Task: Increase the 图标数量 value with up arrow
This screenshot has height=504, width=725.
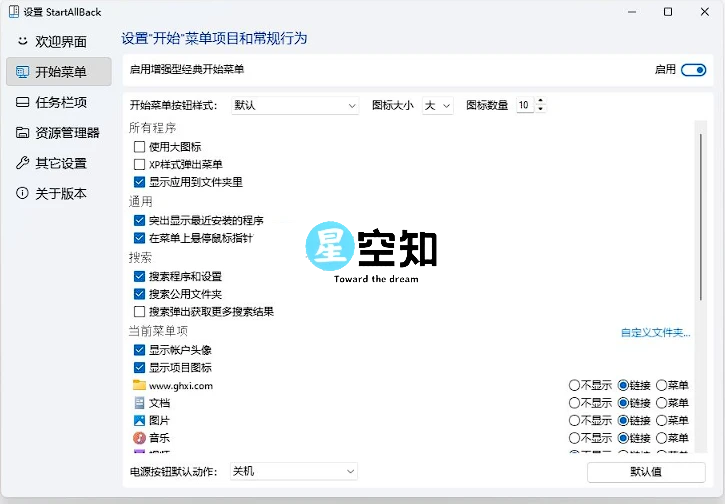Action: click(541, 101)
